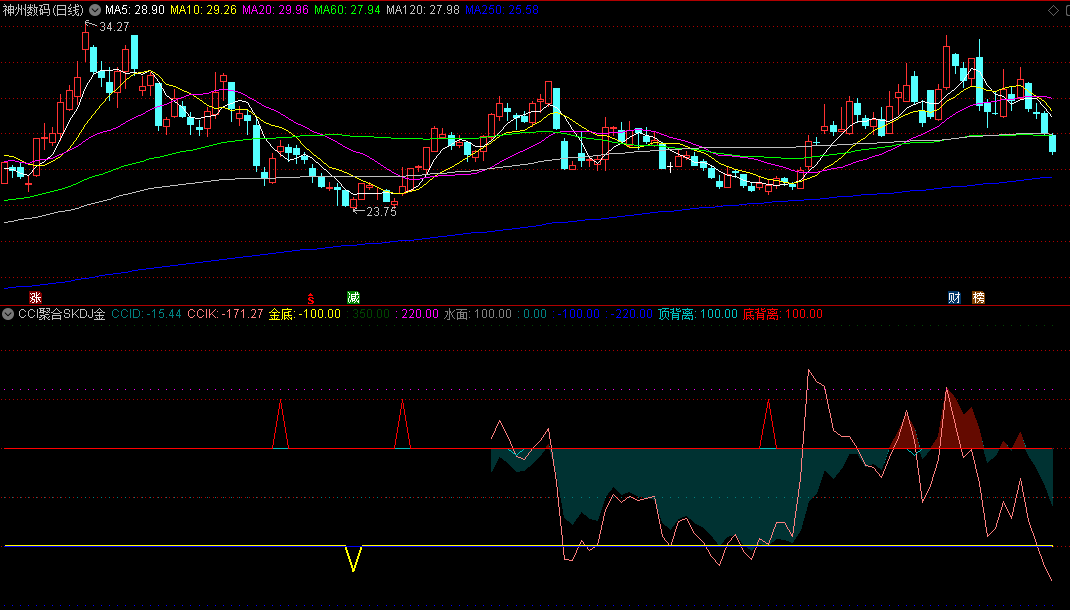Click the CCI聚合SKDJ金 indicator name
The image size is (1070, 610).
click(x=62, y=314)
